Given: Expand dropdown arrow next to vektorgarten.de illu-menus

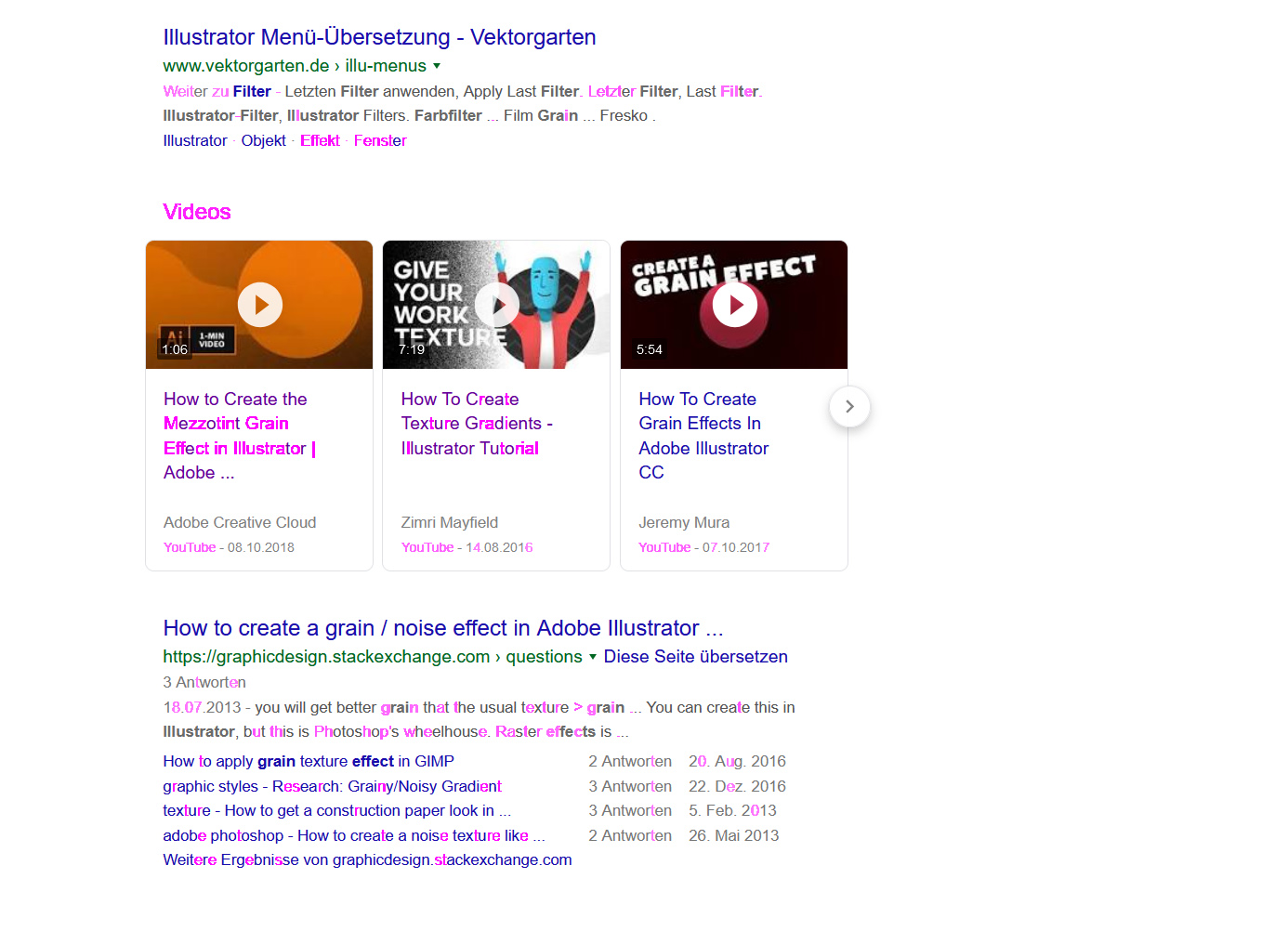Looking at the screenshot, I should [437, 66].
